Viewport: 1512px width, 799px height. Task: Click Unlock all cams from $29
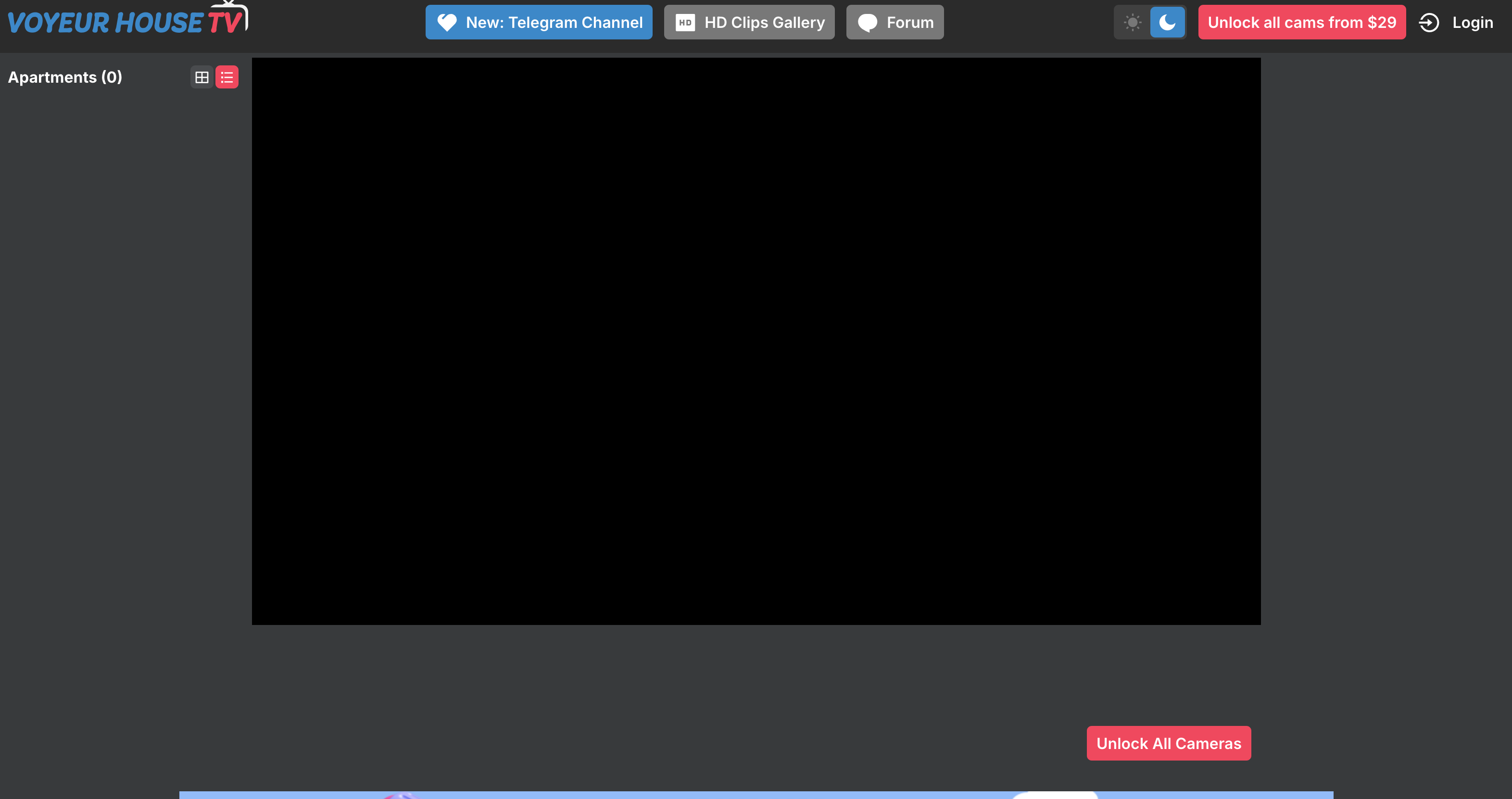(1301, 22)
